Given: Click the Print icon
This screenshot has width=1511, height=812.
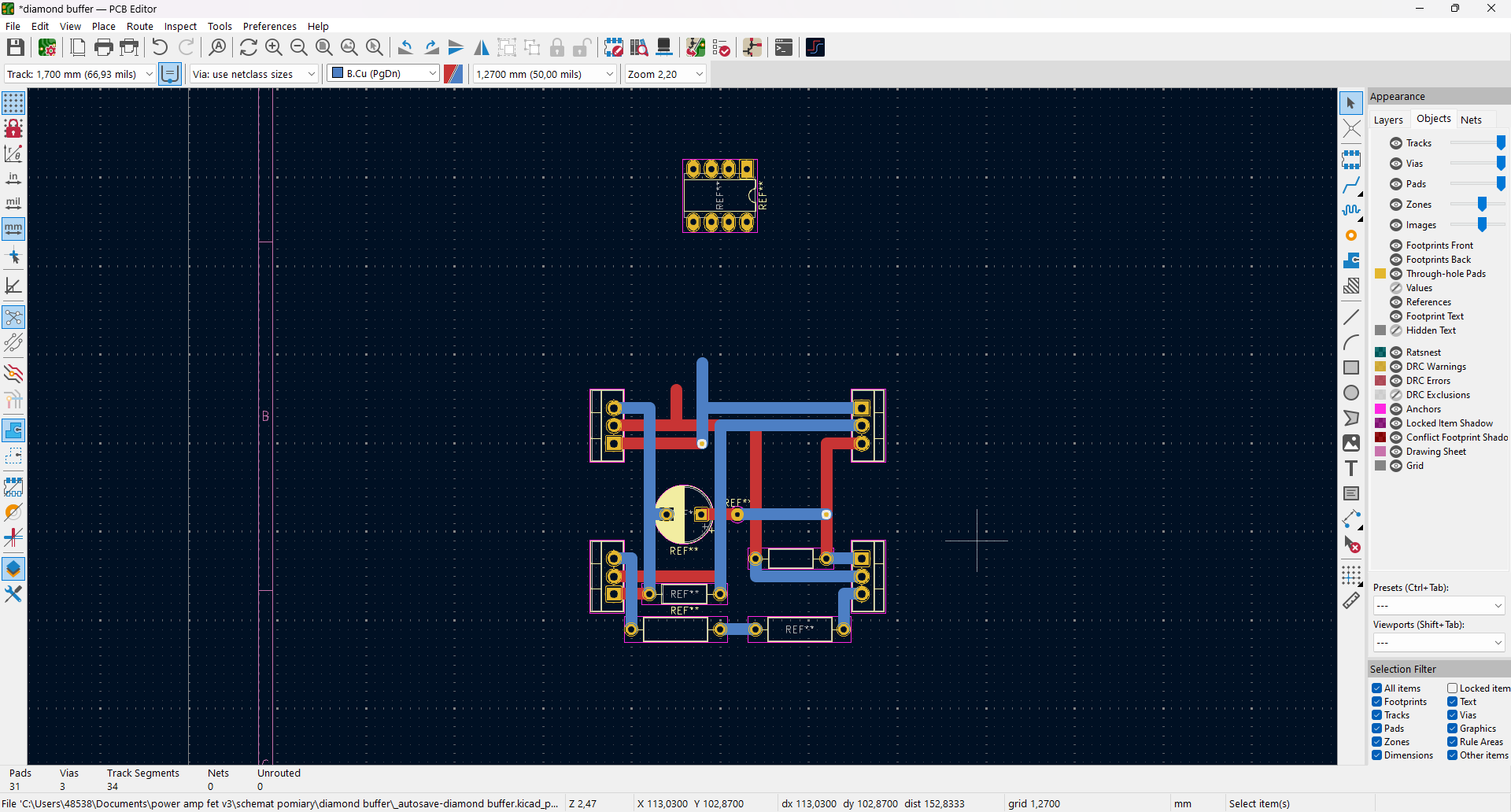Looking at the screenshot, I should 103,47.
